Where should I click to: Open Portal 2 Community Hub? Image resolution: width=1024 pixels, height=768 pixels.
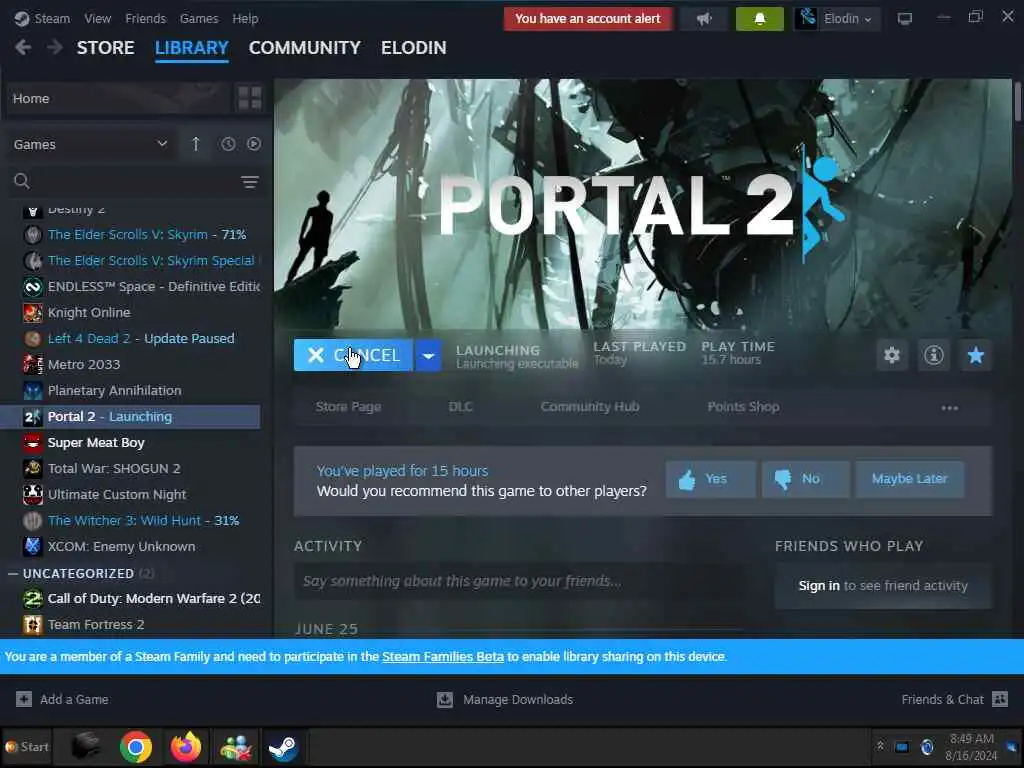point(590,407)
